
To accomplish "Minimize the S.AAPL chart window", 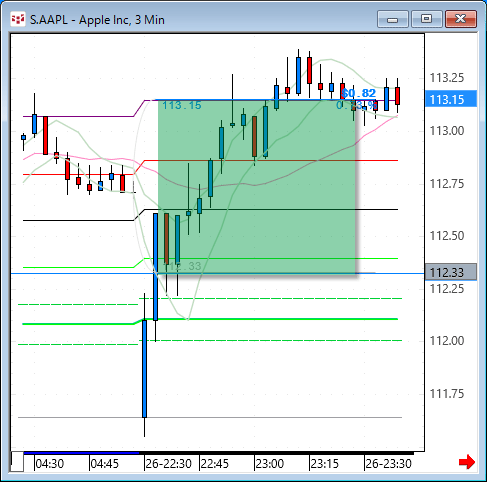I will pyautogui.click(x=393, y=19).
